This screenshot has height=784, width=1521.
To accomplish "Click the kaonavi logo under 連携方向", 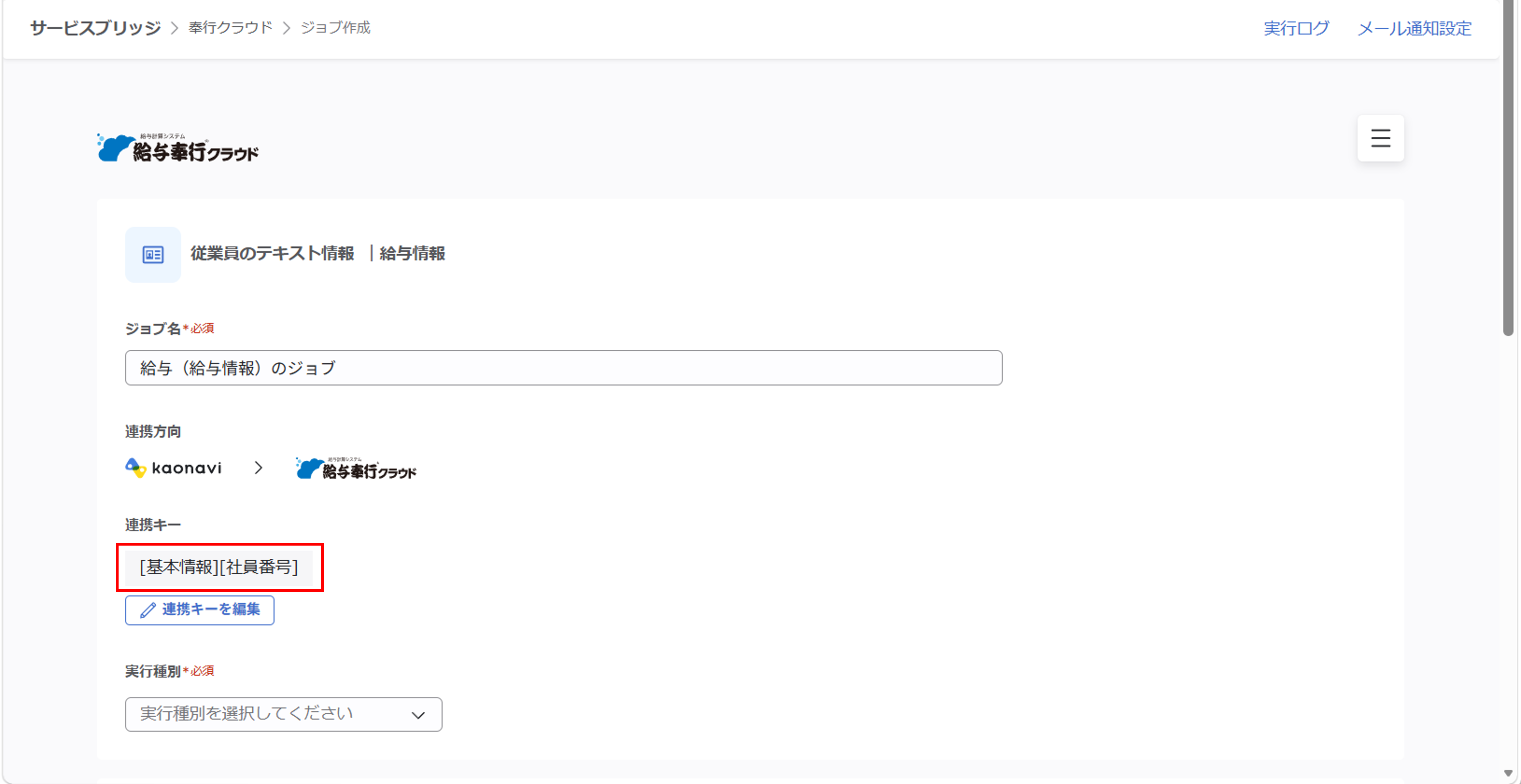I will (x=174, y=468).
